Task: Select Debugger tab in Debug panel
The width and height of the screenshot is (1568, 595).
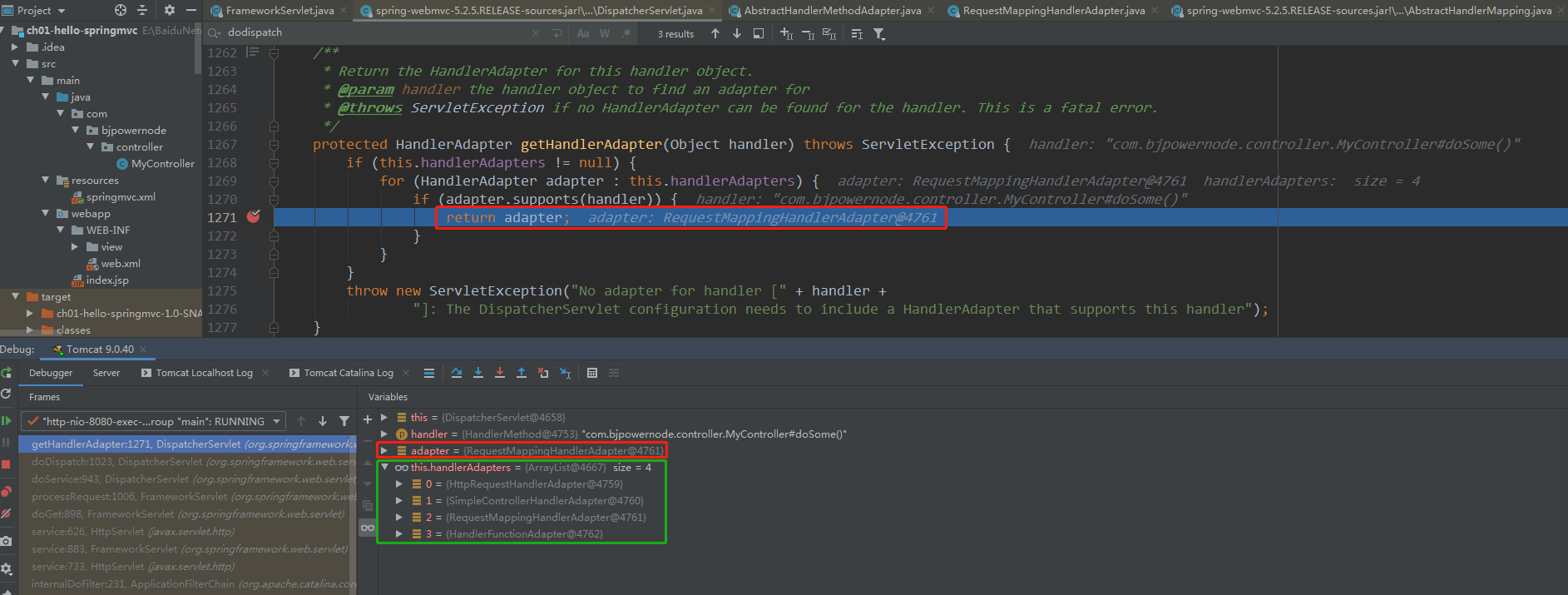Action: click(51, 373)
